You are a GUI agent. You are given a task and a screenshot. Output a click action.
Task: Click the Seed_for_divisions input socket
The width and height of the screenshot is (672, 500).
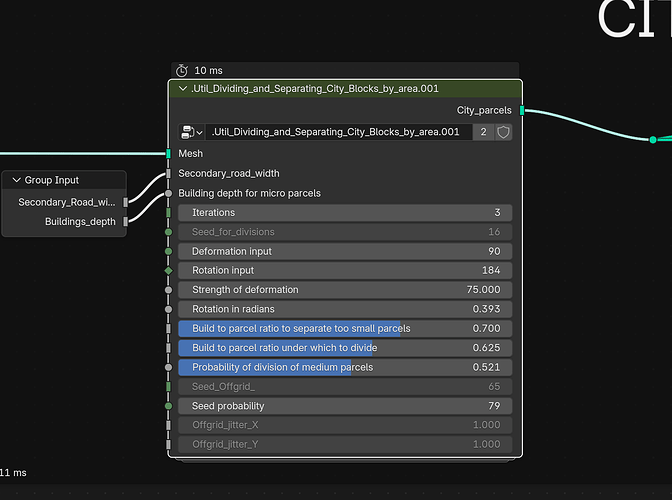pos(168,232)
